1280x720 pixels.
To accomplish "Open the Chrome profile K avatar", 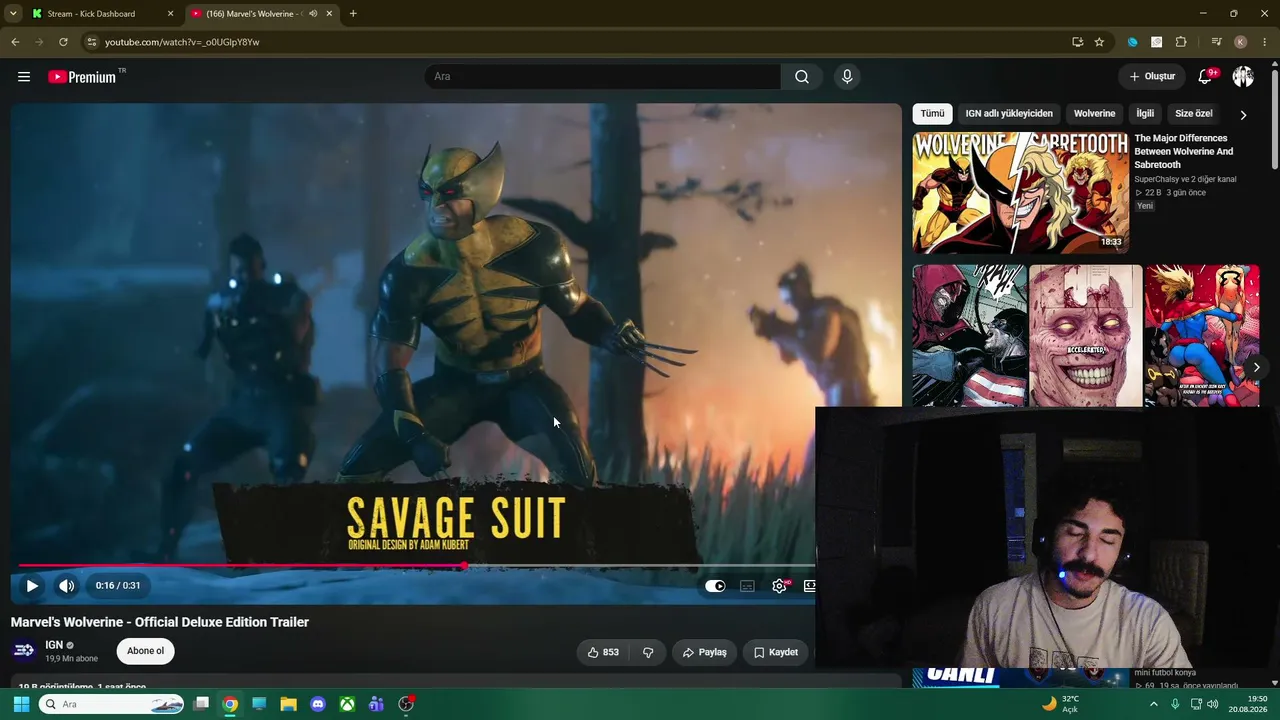I will pyautogui.click(x=1240, y=42).
